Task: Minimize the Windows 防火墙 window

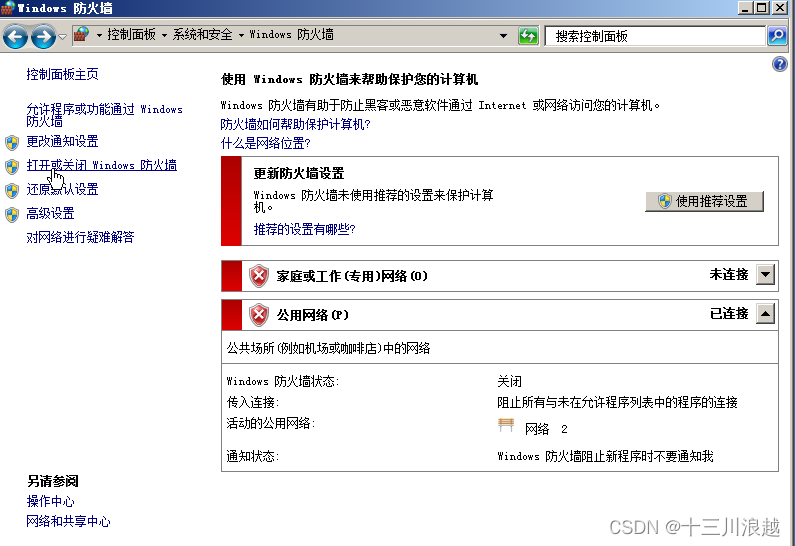Action: (745, 7)
